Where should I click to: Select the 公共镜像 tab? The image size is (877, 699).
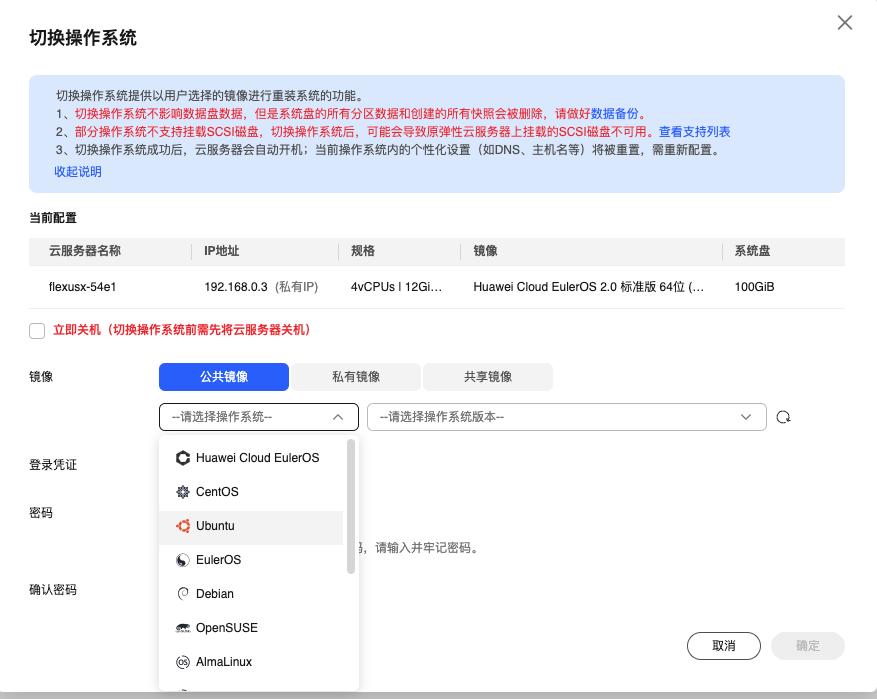click(224, 377)
